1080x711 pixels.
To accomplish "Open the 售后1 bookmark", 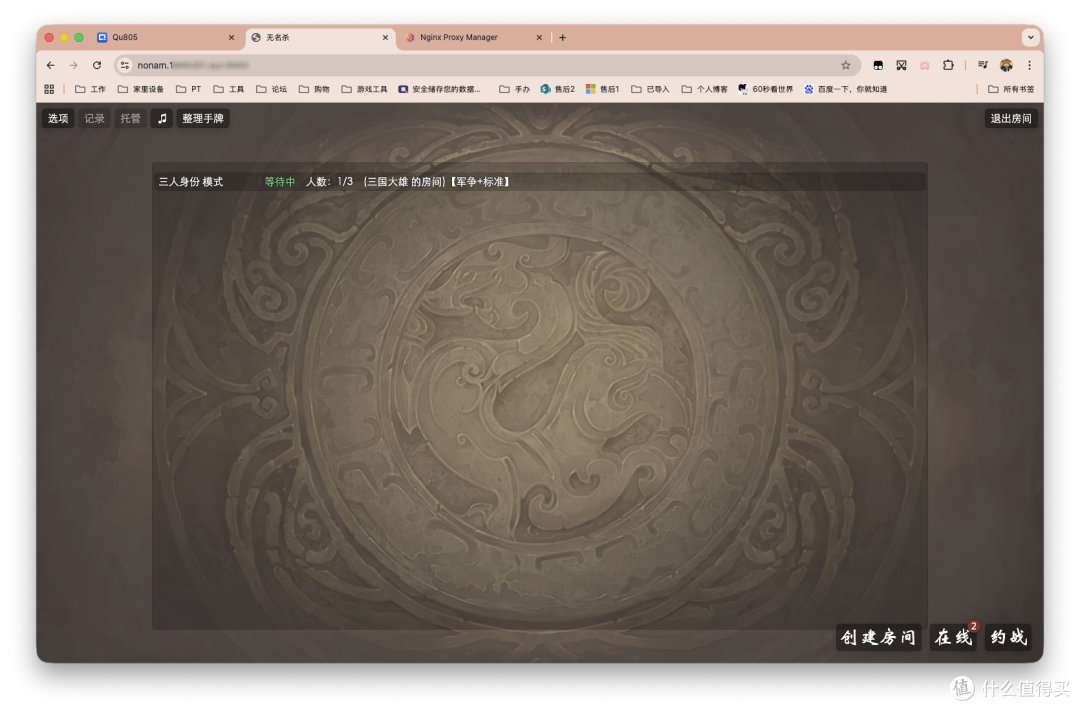I will pyautogui.click(x=603, y=89).
